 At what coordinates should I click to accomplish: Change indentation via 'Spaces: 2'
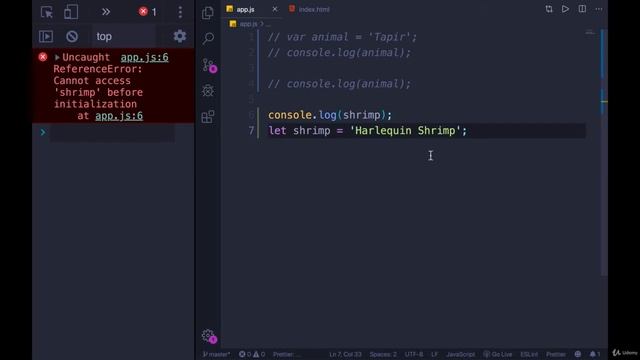pos(383,354)
